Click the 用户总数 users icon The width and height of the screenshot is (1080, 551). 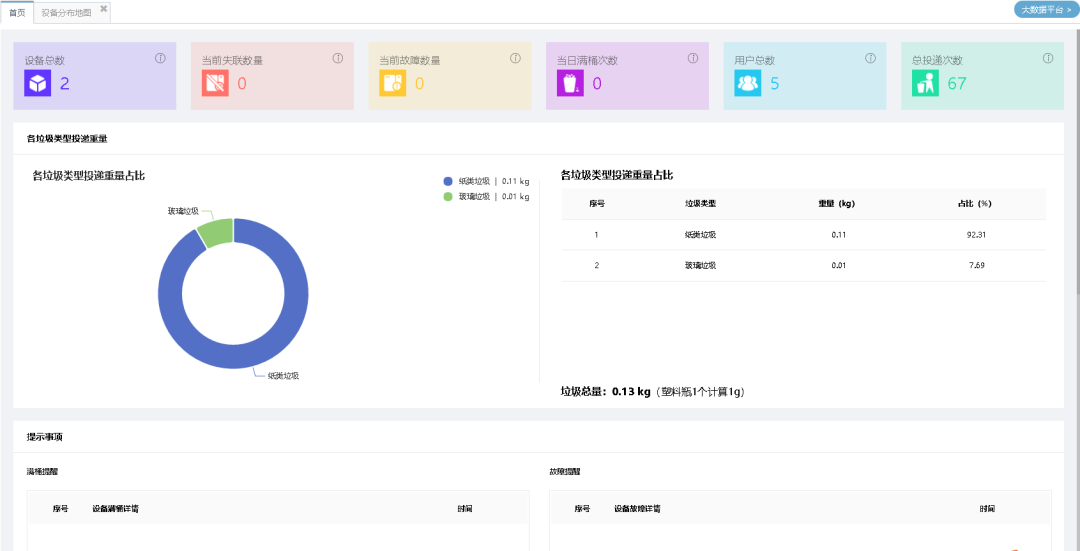tap(747, 84)
